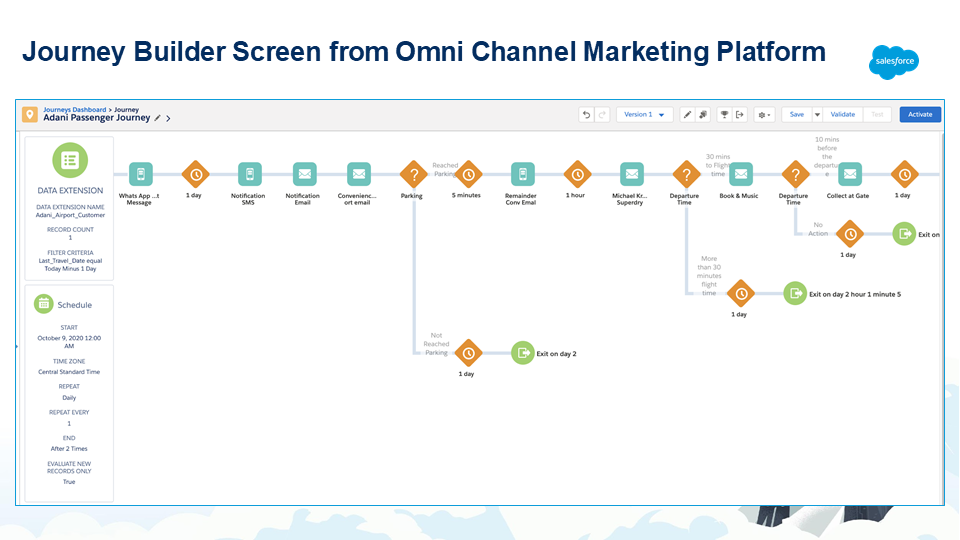Select the Parking decision split
This screenshot has height=540, width=960.
pos(414,174)
